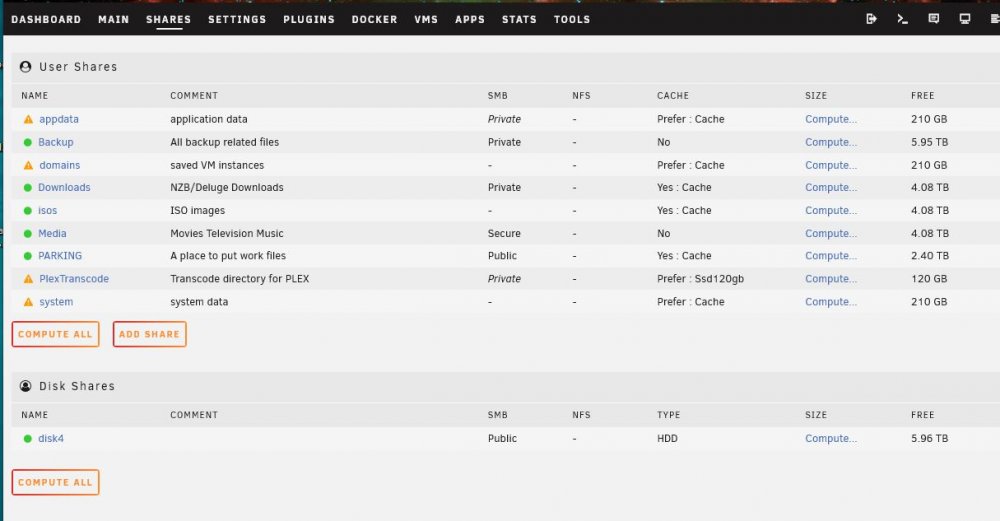The image size is (1000, 521).
Task: Open the feedback icon in top bar
Action: coord(934,19)
